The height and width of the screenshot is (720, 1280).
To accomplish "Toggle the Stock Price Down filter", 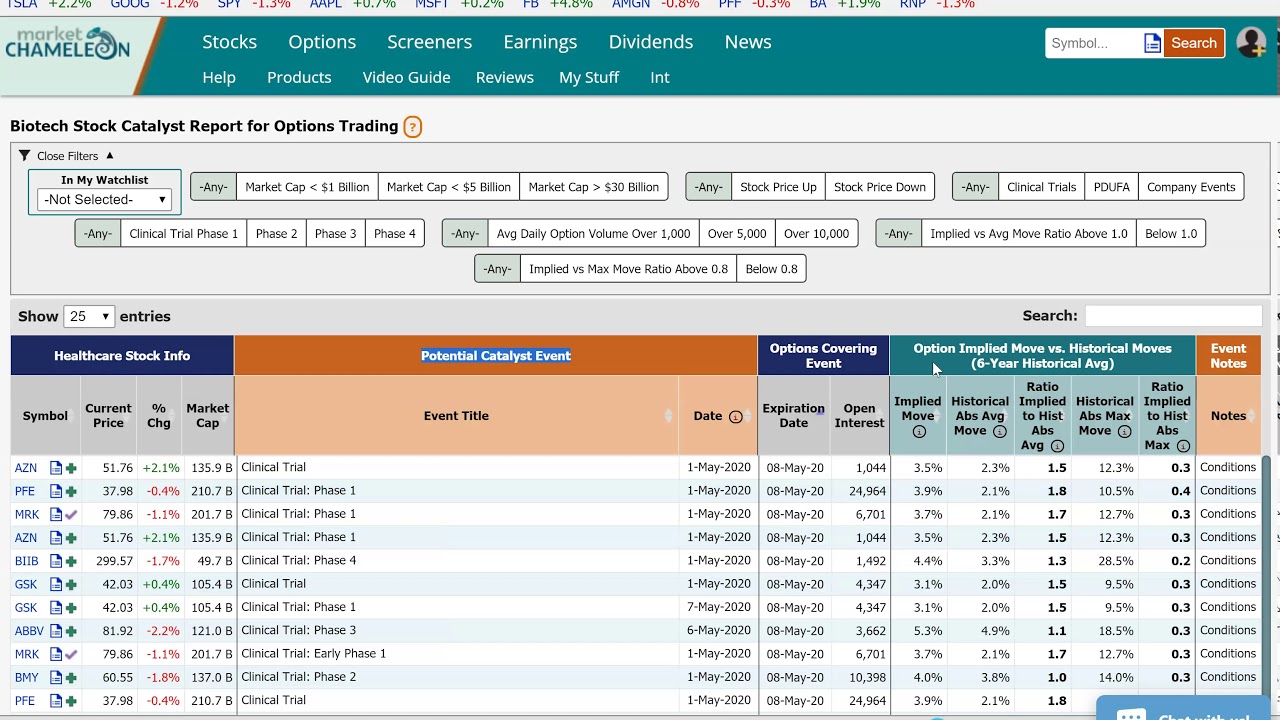I will 880,187.
